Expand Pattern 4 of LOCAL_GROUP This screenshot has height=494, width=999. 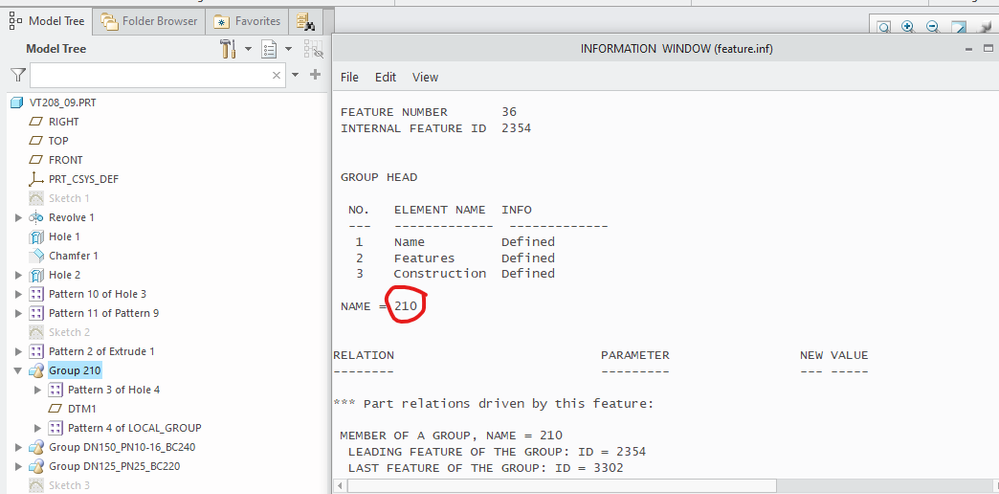point(38,428)
